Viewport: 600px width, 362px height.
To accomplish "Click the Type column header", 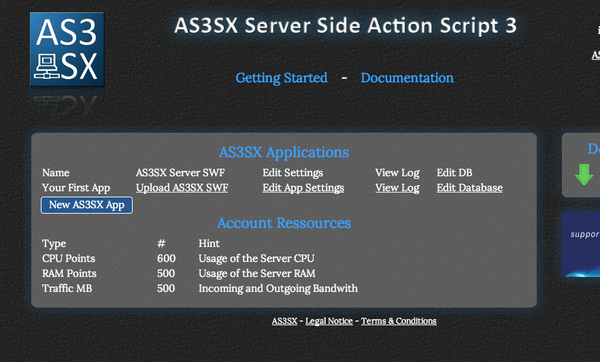I will point(54,244).
